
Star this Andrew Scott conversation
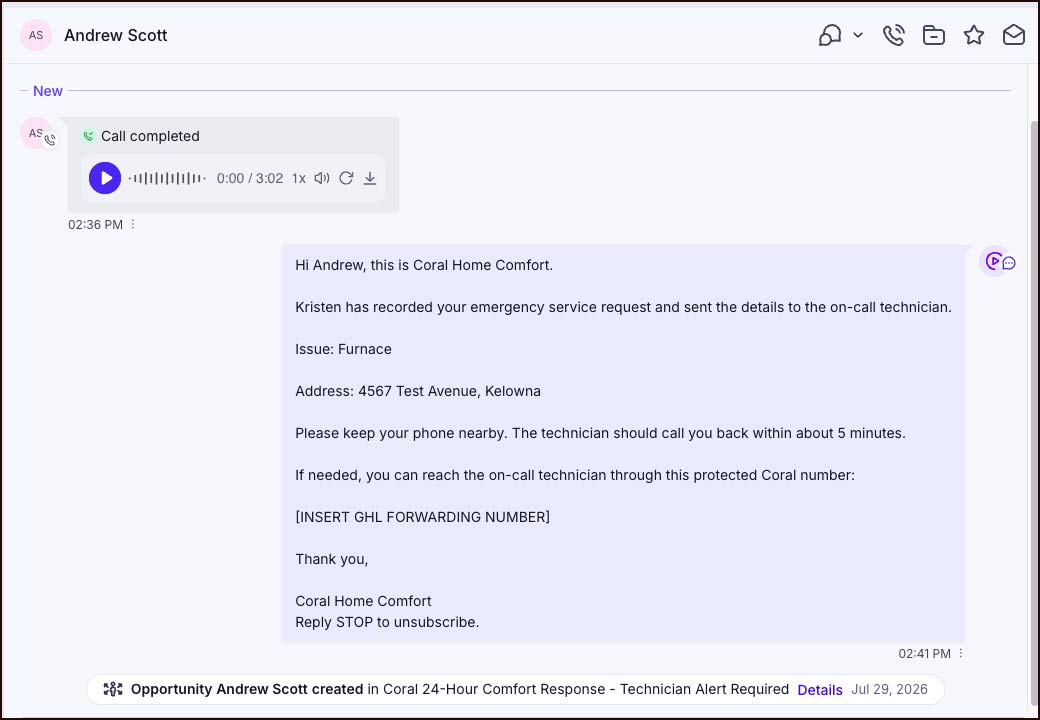point(974,35)
